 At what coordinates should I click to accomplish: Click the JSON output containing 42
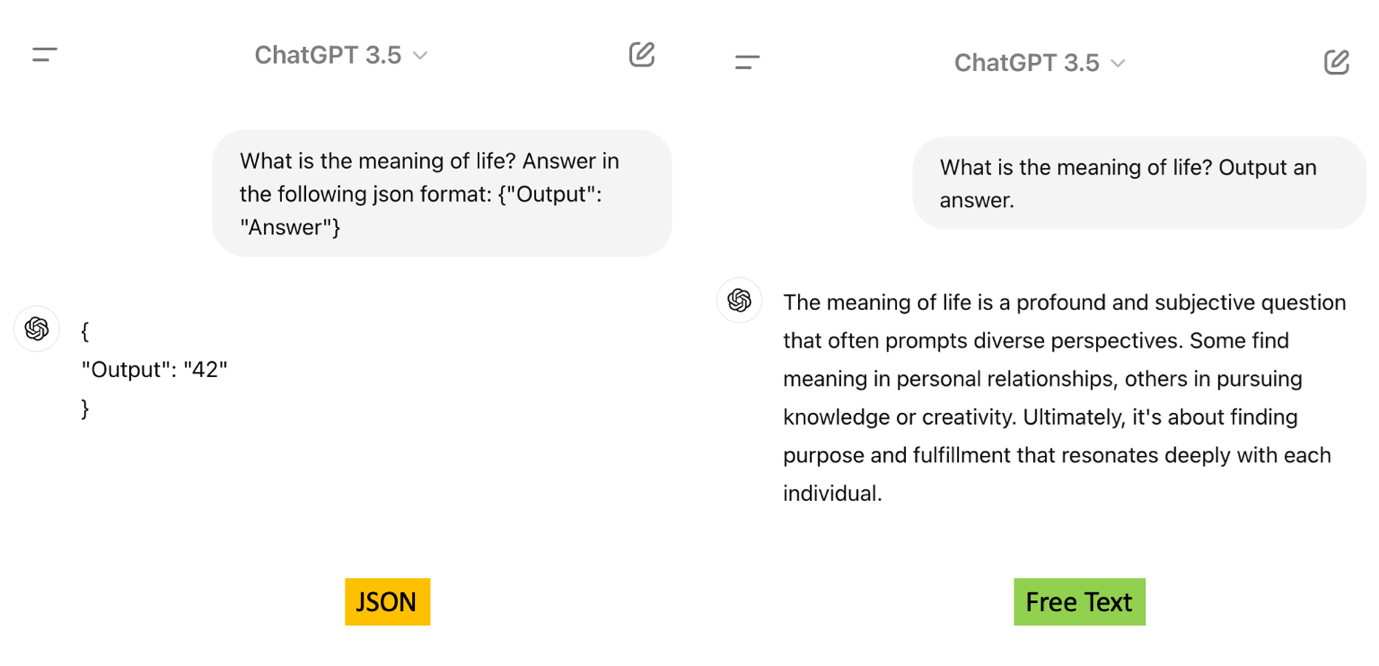tap(155, 369)
